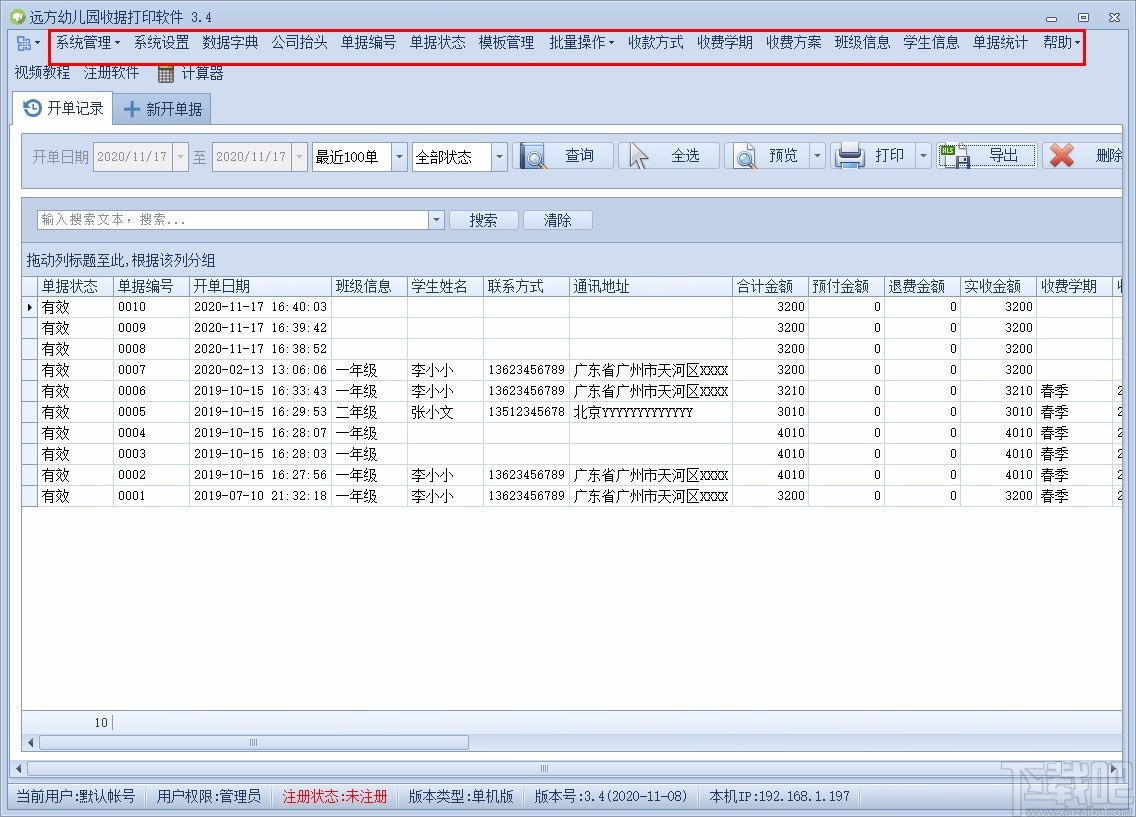Click the 学生姓名 column header

click(x=445, y=286)
